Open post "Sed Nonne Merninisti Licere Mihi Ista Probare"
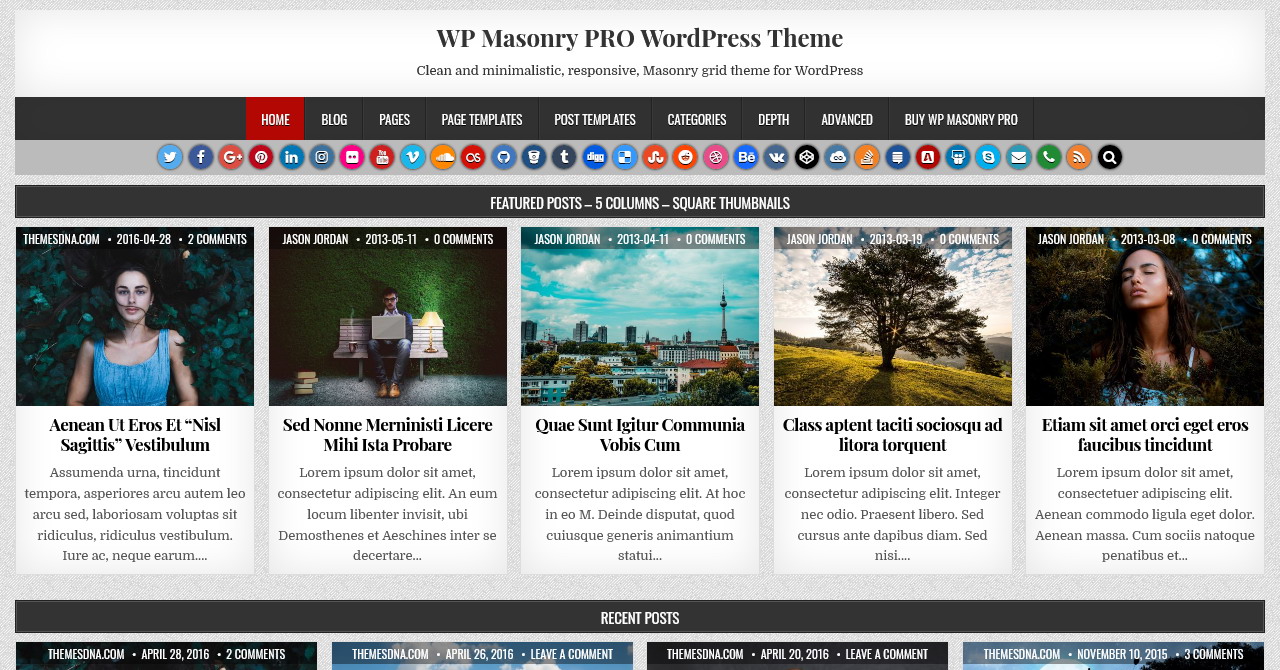The width and height of the screenshot is (1280, 670). pyautogui.click(x=388, y=434)
